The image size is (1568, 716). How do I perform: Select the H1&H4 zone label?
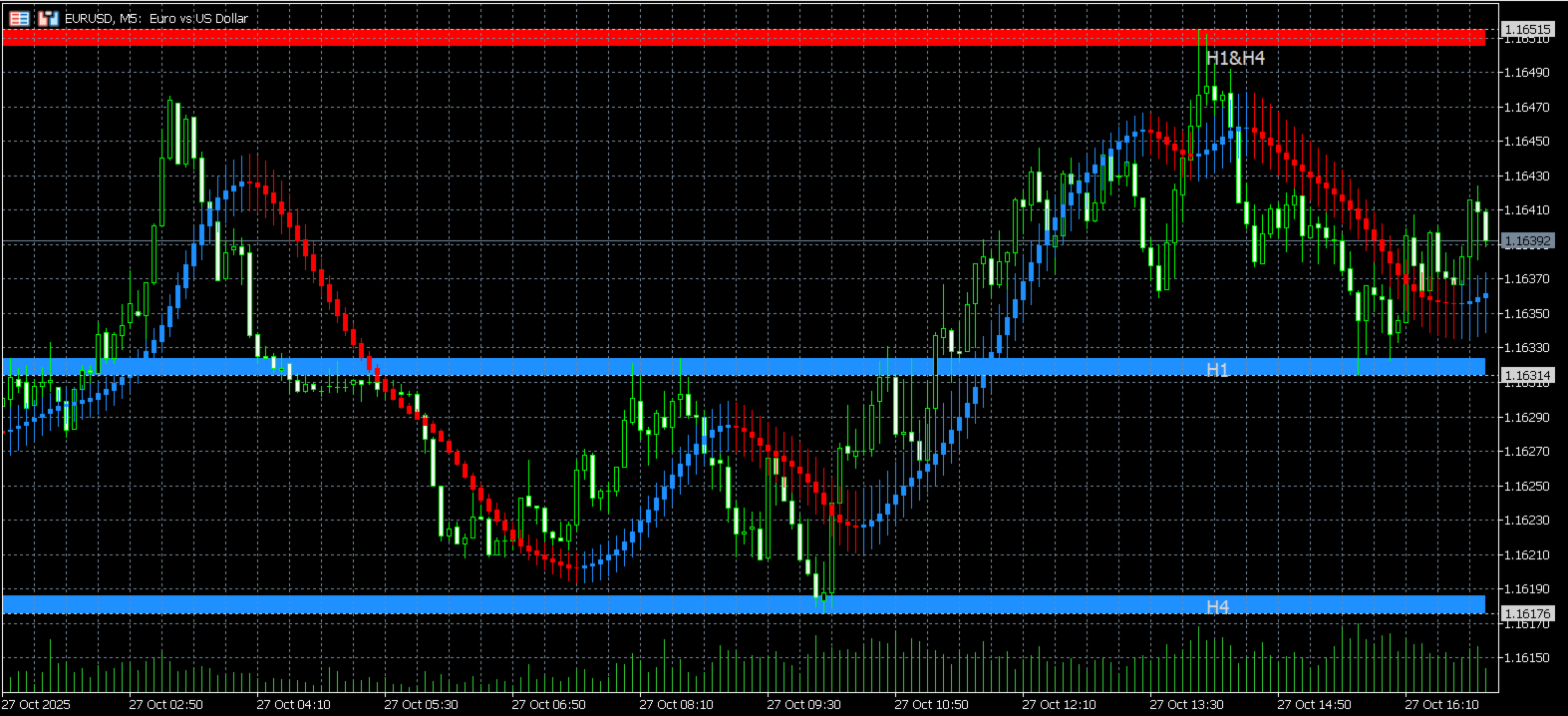[1235, 58]
